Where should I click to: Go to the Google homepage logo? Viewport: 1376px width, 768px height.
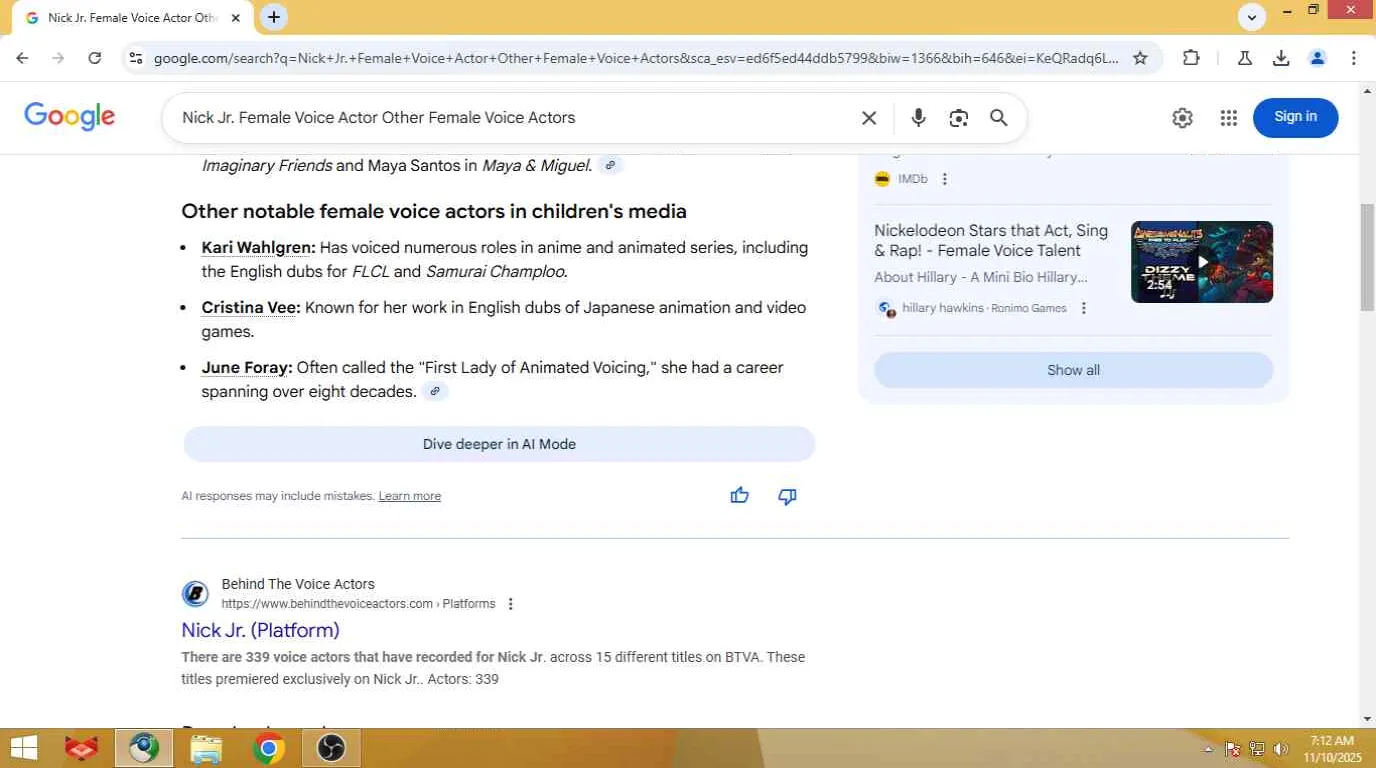(x=70, y=116)
